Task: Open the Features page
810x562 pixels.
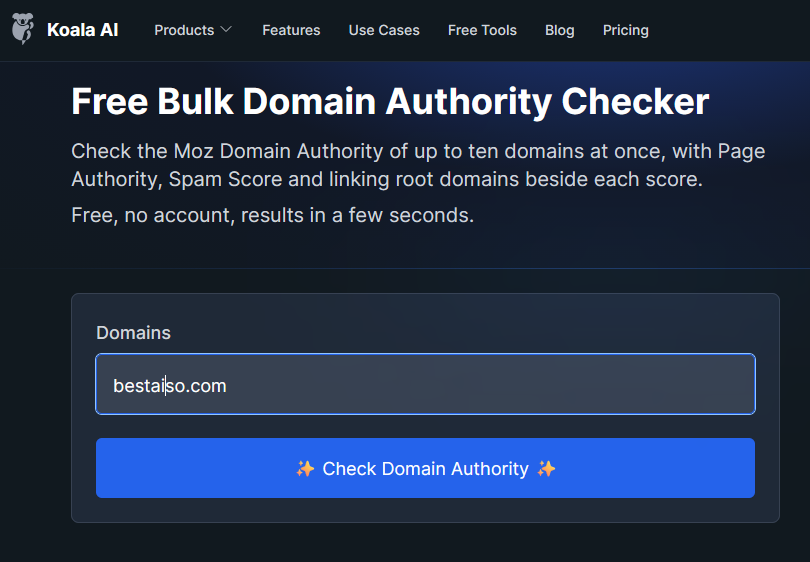Action: pos(291,30)
